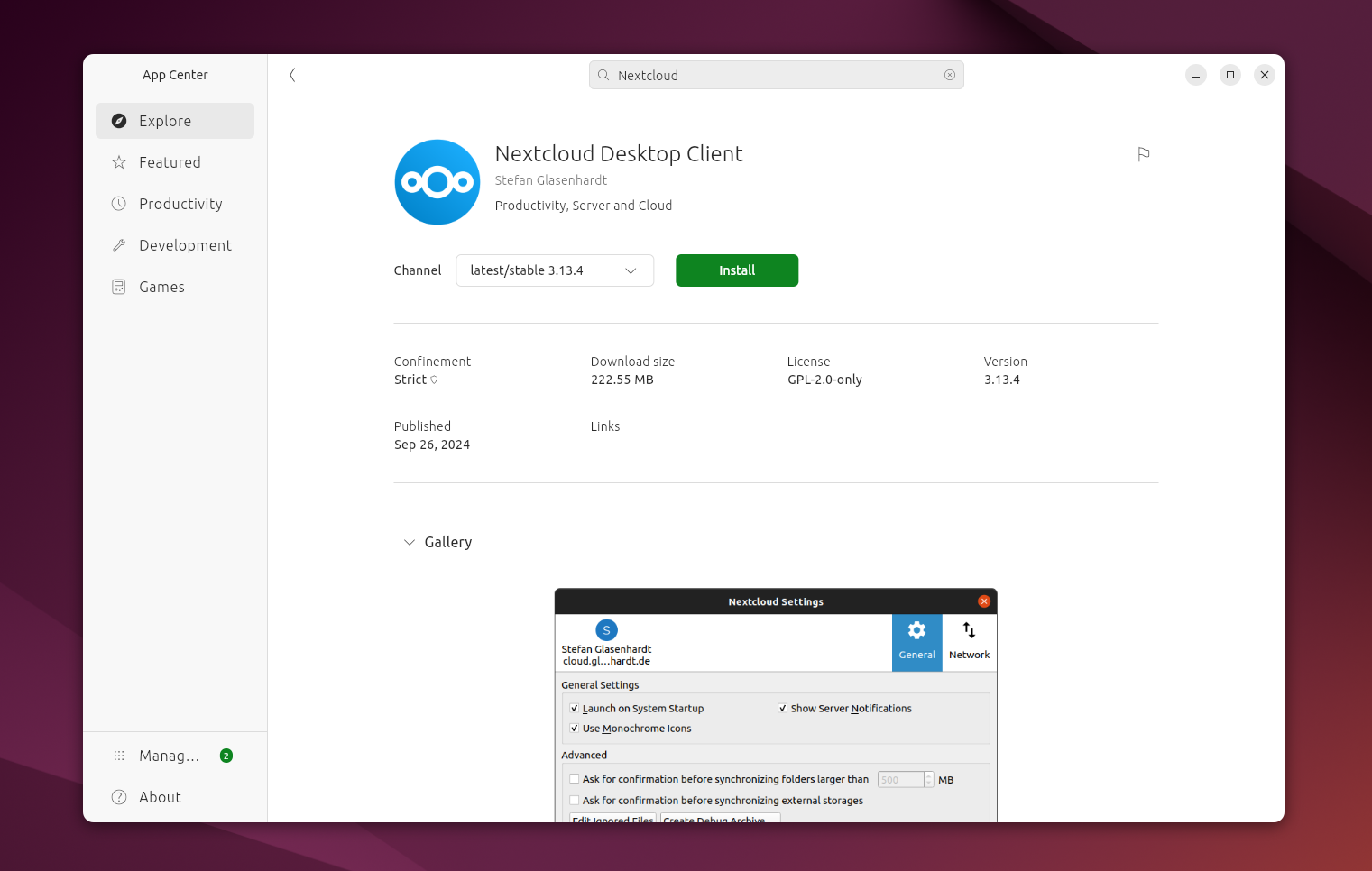Open the Manage section
The height and width of the screenshot is (871, 1372).
coord(175,756)
